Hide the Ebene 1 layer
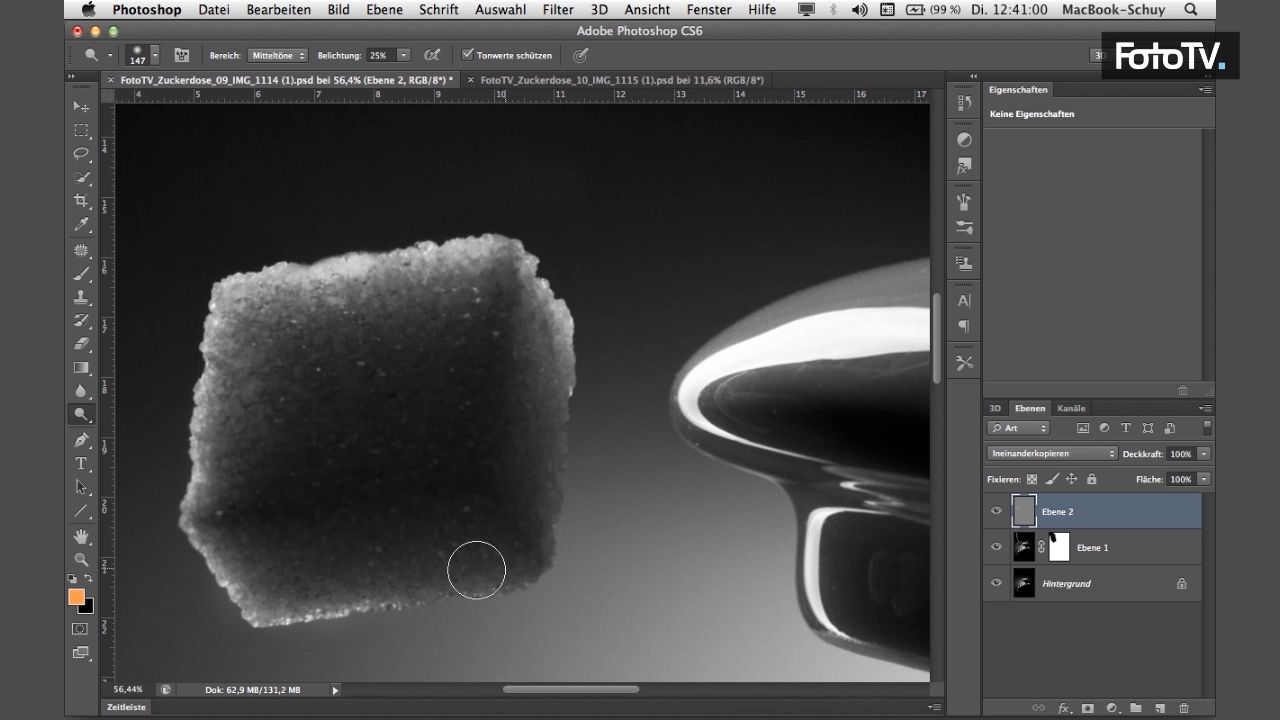1280x720 pixels. pos(996,547)
